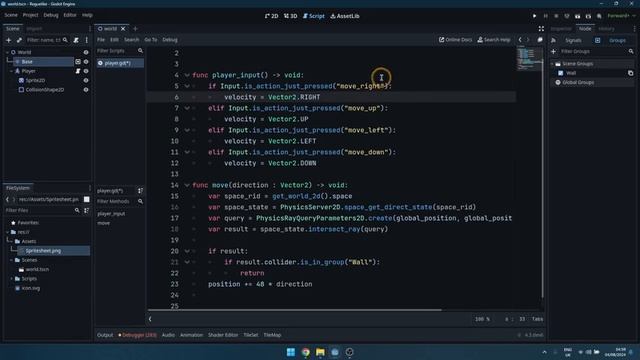Open Online Docs
The height and width of the screenshot is (360, 640).
(455, 40)
